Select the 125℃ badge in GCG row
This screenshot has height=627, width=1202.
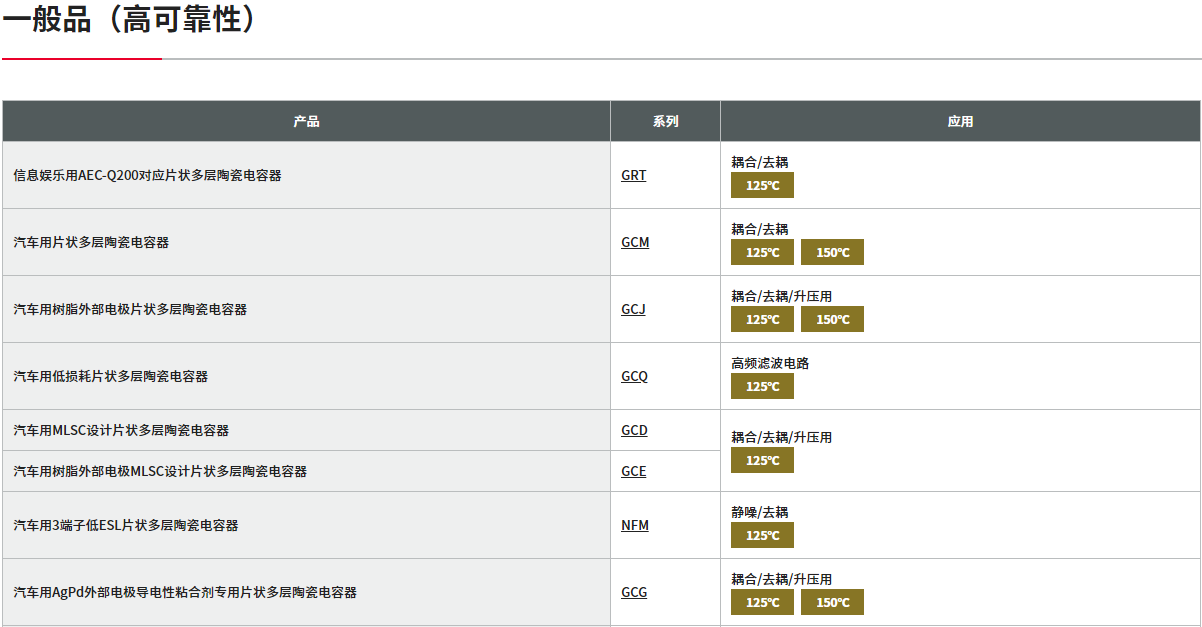click(762, 602)
